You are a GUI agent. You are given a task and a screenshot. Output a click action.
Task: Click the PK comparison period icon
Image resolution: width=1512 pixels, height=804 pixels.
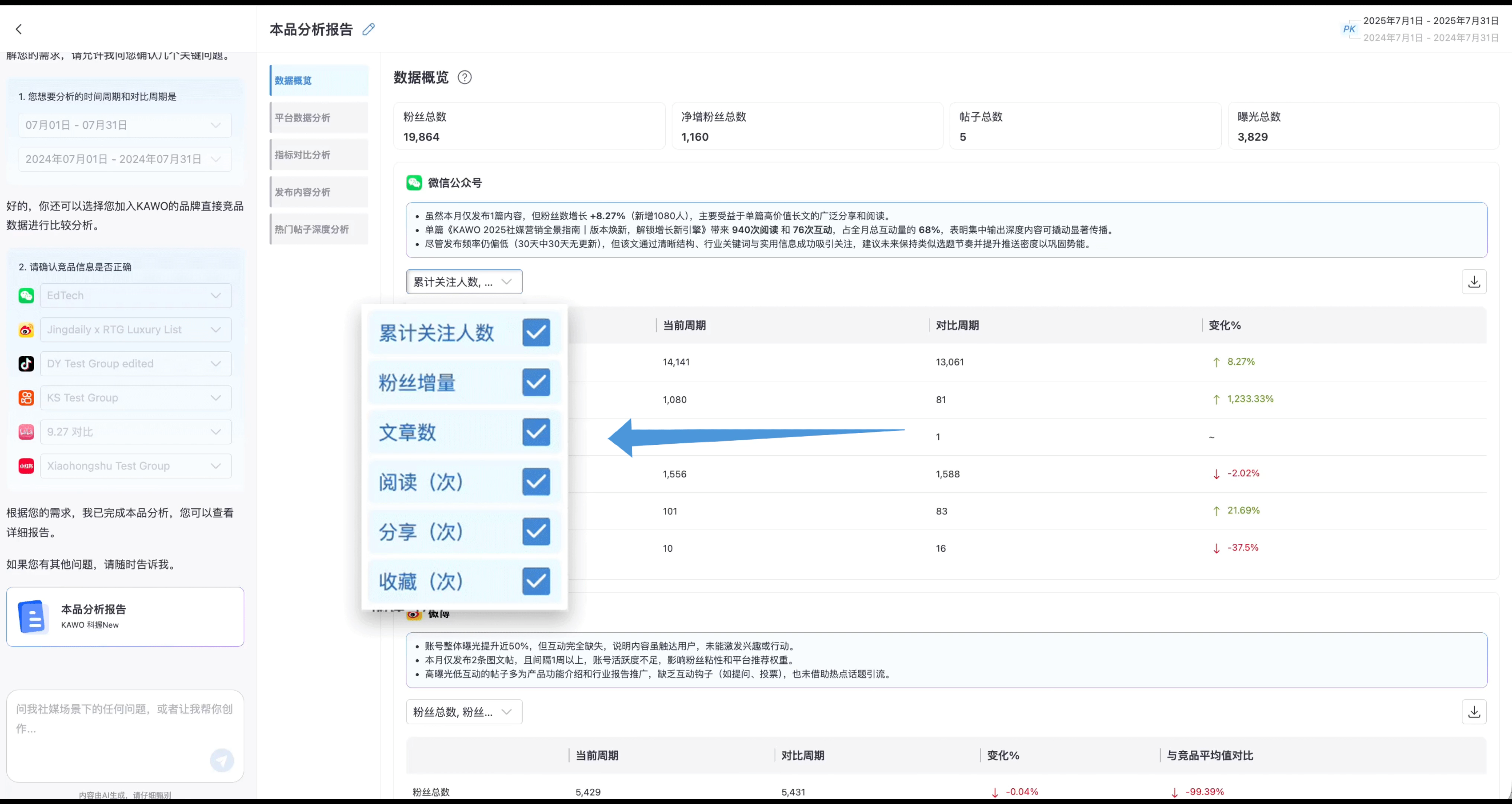[1349, 29]
